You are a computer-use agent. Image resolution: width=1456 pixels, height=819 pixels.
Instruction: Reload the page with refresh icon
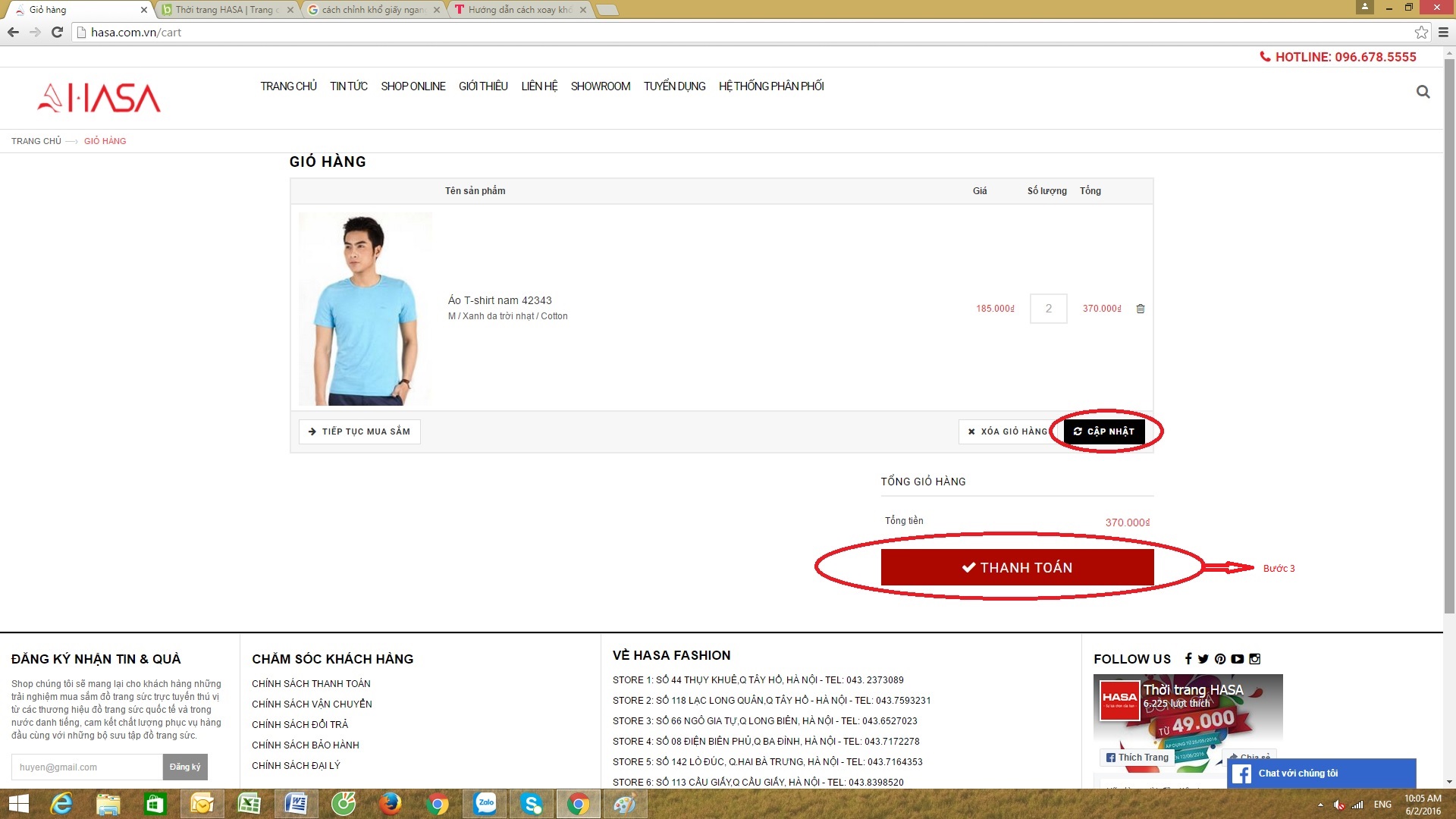(57, 32)
